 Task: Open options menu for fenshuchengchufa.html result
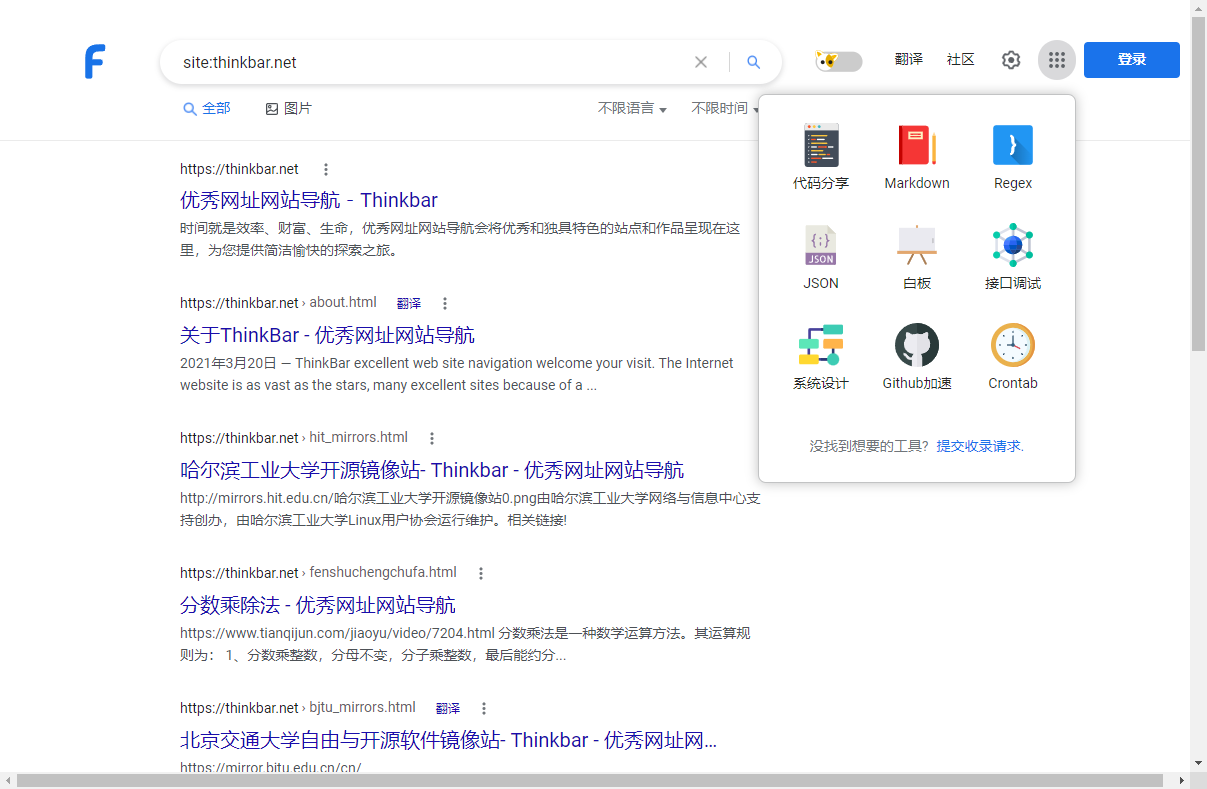pos(481,573)
